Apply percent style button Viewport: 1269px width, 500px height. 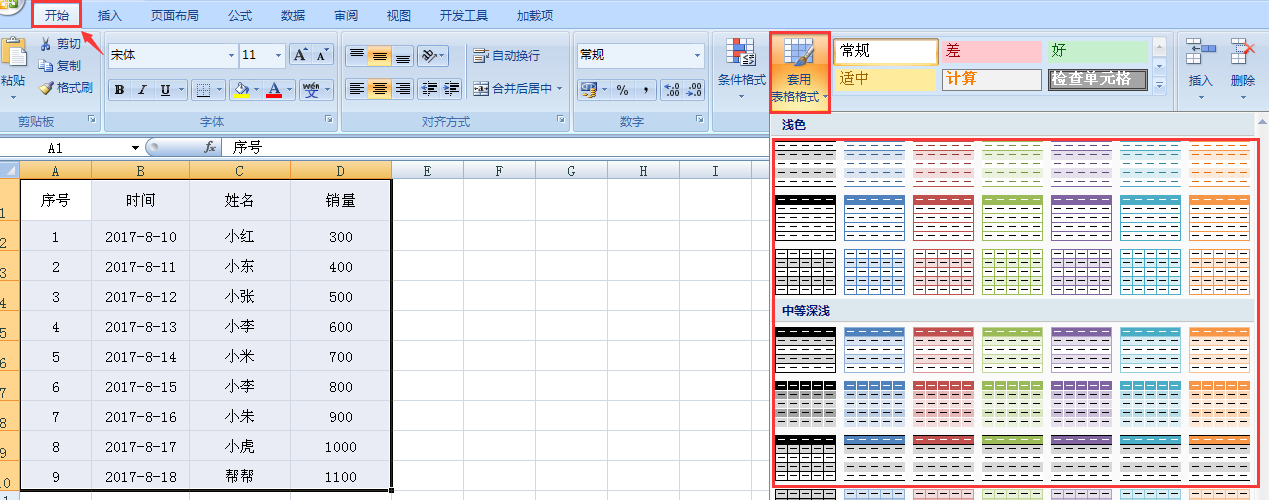click(x=622, y=90)
